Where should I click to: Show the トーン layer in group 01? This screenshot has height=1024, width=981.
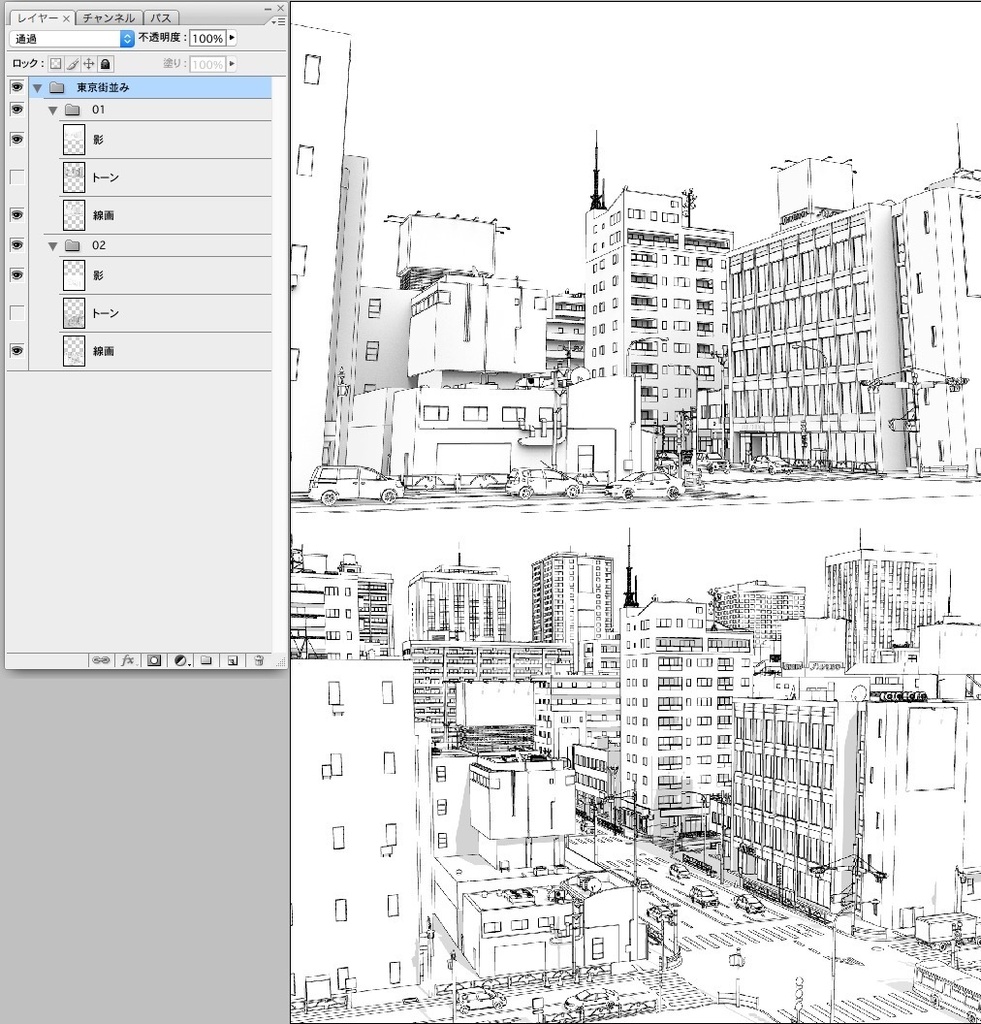click(16, 177)
